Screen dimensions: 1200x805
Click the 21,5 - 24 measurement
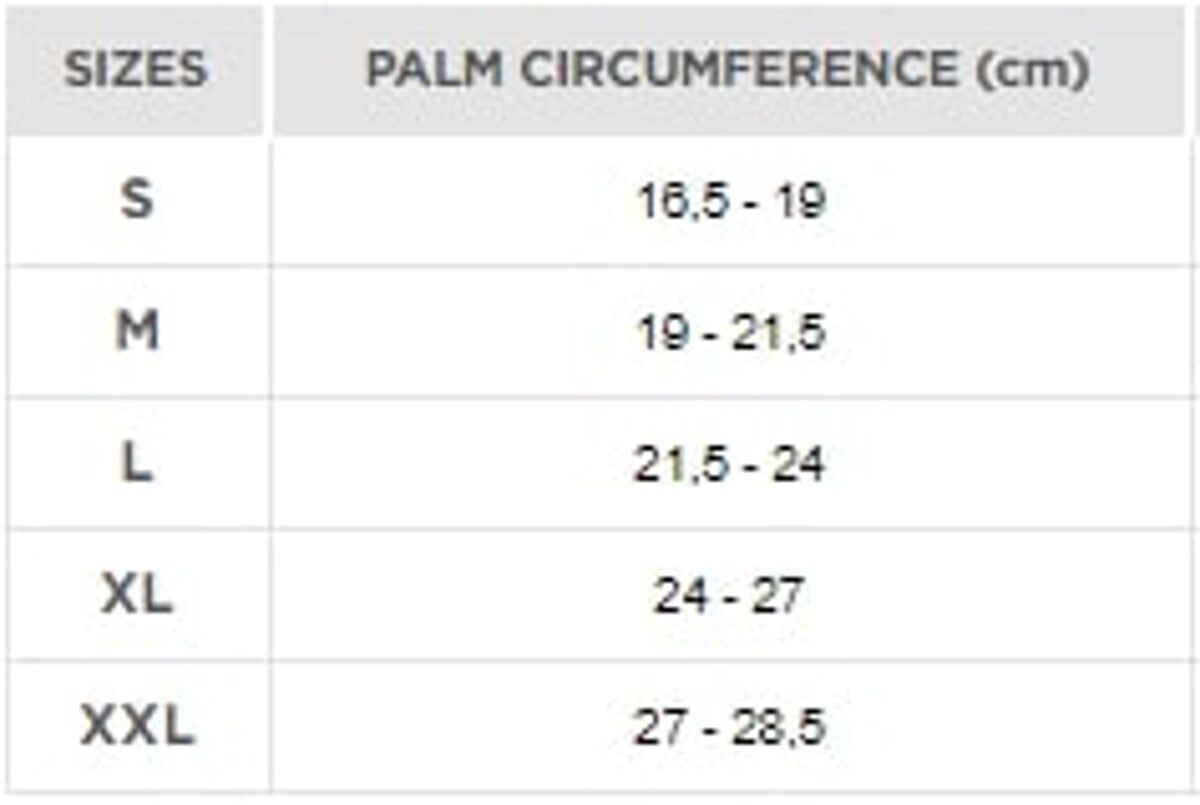[729, 465]
